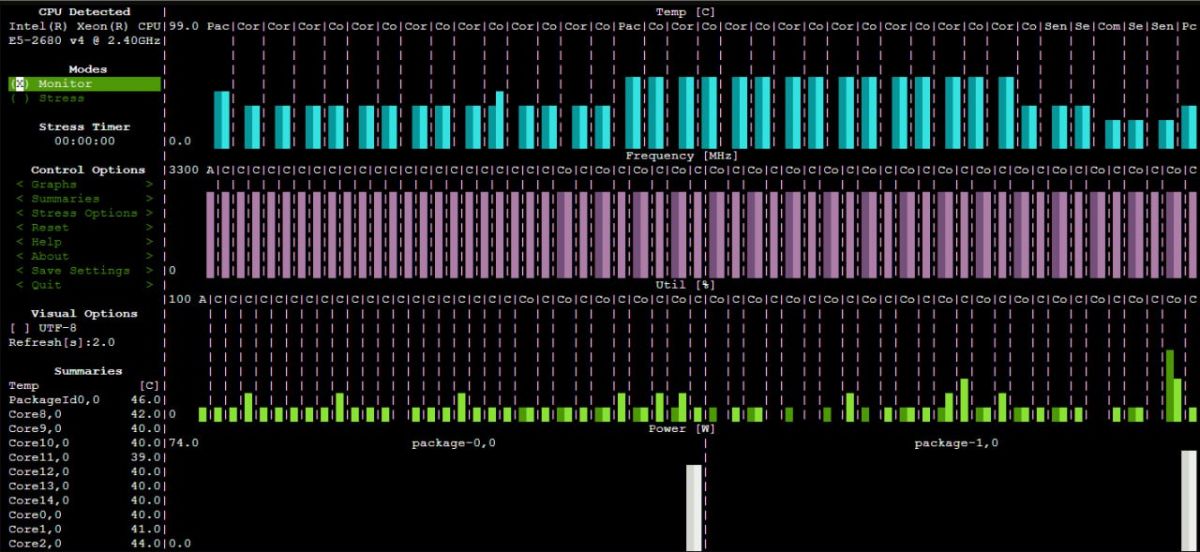Select the Monitor mode radio button
Image resolution: width=1200 pixels, height=552 pixels.
click(65, 84)
